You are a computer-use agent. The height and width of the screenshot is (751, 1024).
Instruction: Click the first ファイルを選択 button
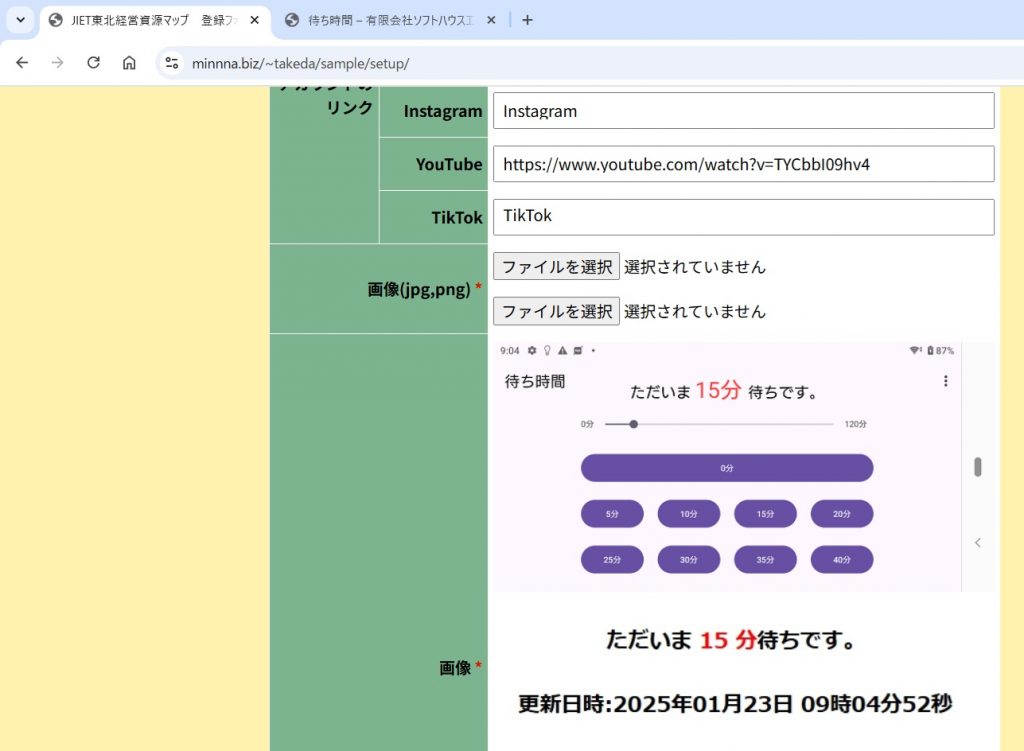(556, 267)
